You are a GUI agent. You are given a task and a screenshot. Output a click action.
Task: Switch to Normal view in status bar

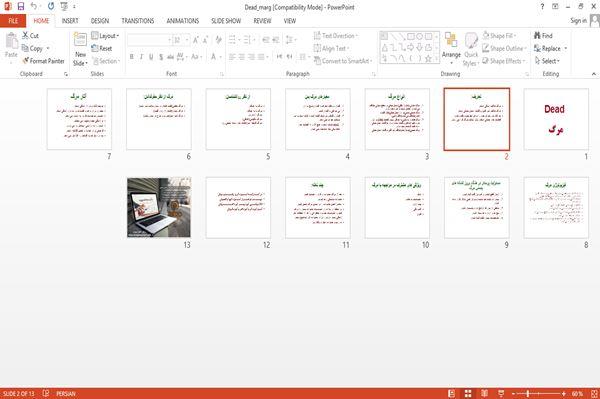pos(452,393)
